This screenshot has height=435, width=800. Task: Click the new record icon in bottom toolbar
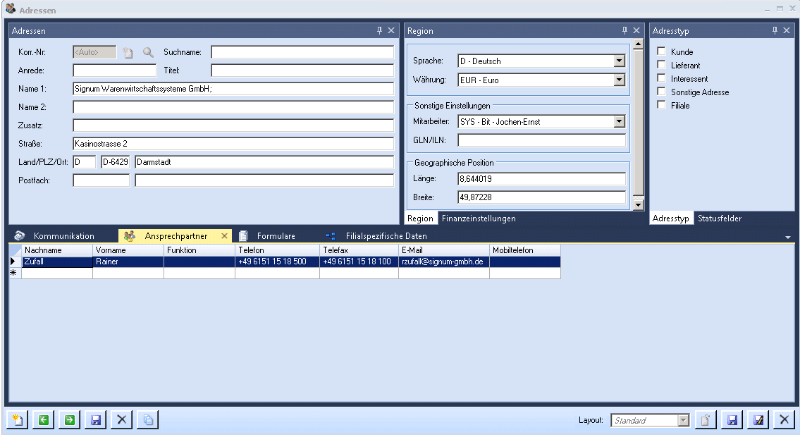click(18, 420)
